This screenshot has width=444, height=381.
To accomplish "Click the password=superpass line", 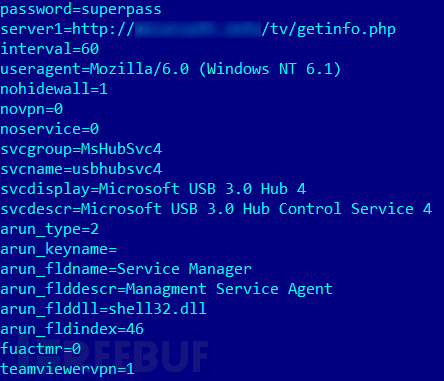I will point(81,10).
